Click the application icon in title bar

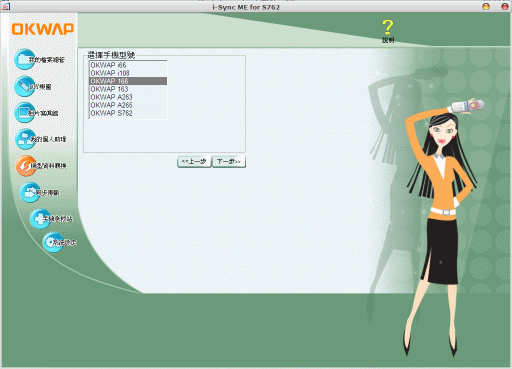pos(6,6)
